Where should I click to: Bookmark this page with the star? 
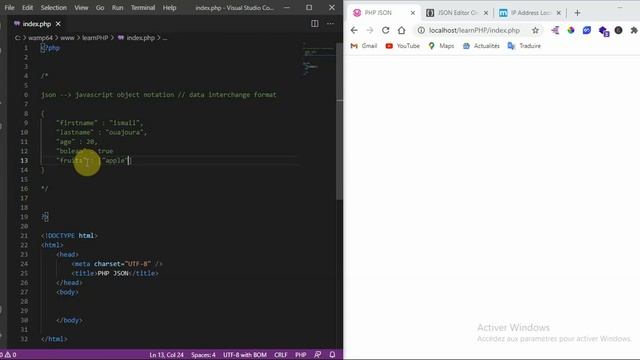point(535,30)
